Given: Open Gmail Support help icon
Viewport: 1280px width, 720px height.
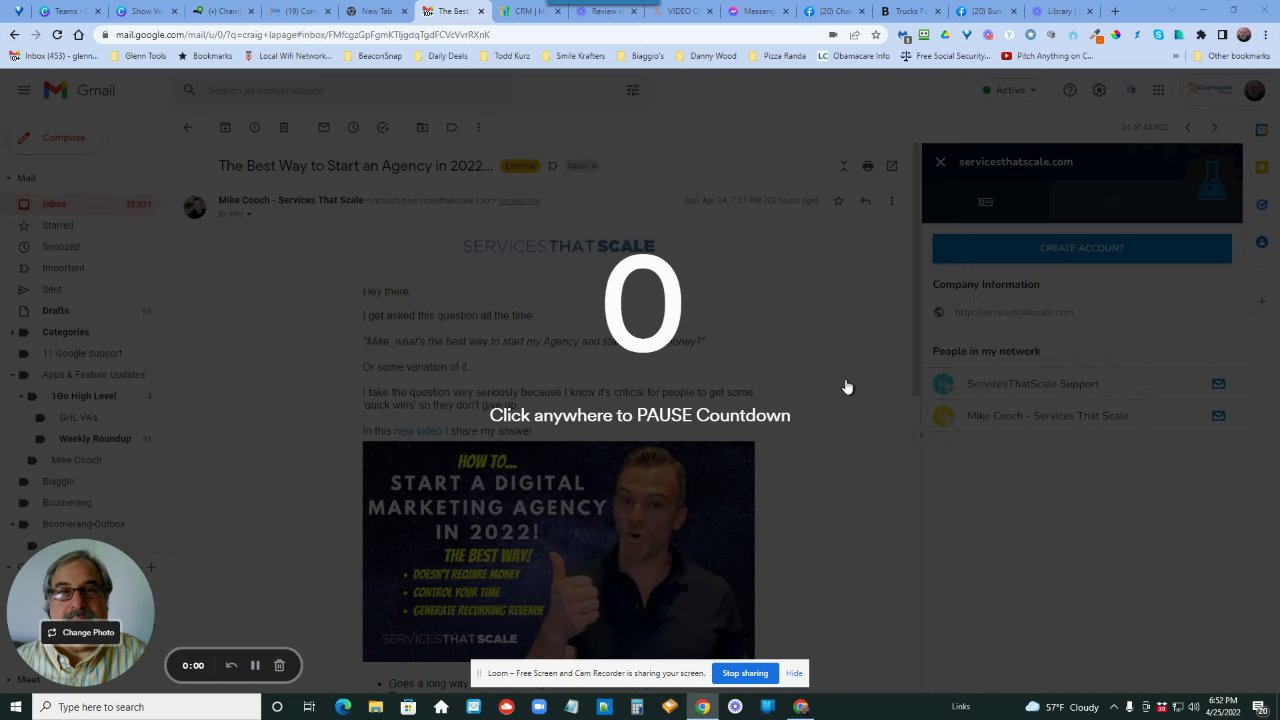Looking at the screenshot, I should point(1069,90).
